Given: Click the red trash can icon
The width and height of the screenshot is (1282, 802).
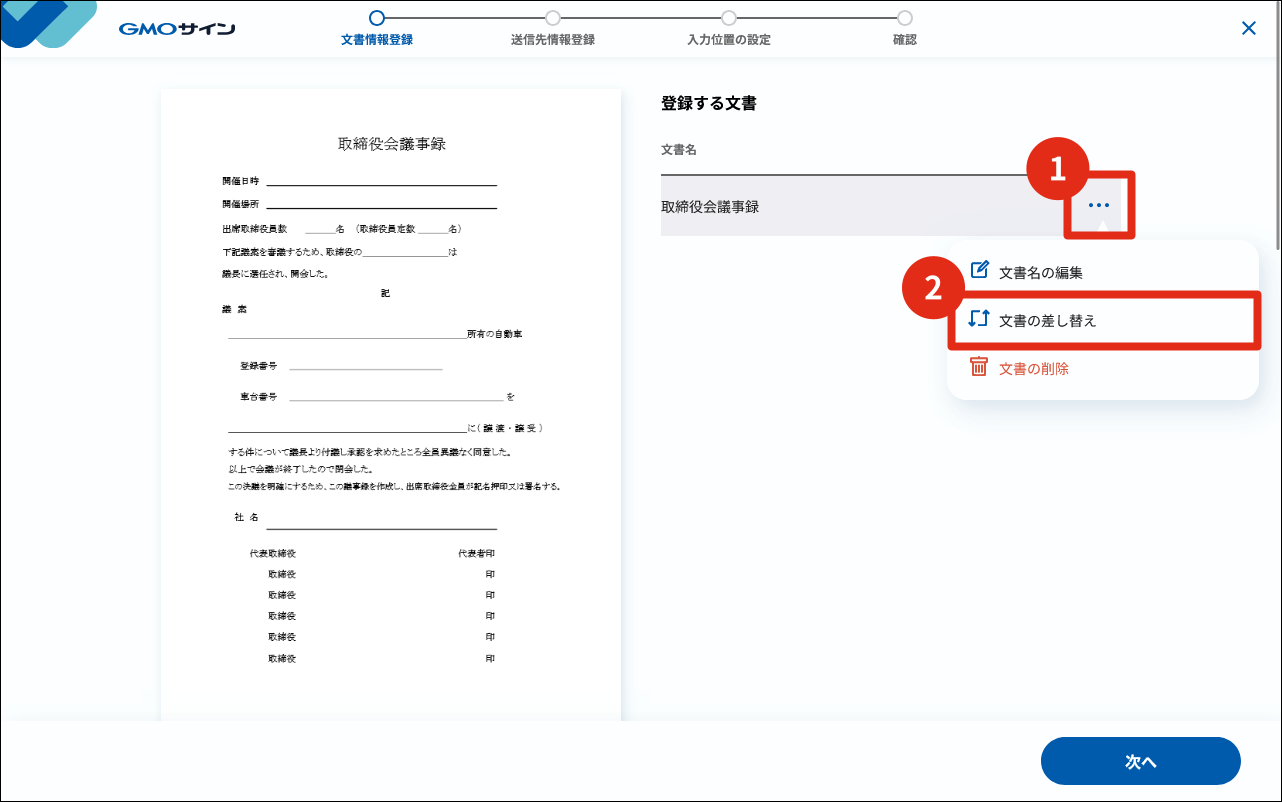Looking at the screenshot, I should point(979,368).
